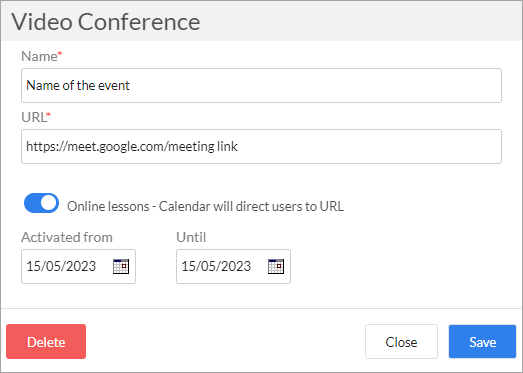
Task: Click the Until label
Action: pos(191,237)
